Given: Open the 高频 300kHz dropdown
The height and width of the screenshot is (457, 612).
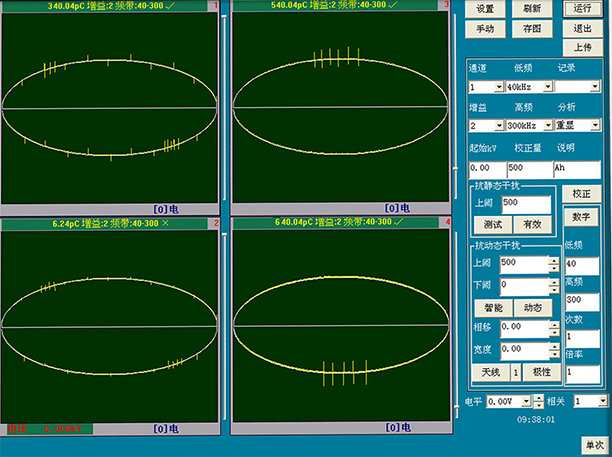Looking at the screenshot, I should coord(545,126).
